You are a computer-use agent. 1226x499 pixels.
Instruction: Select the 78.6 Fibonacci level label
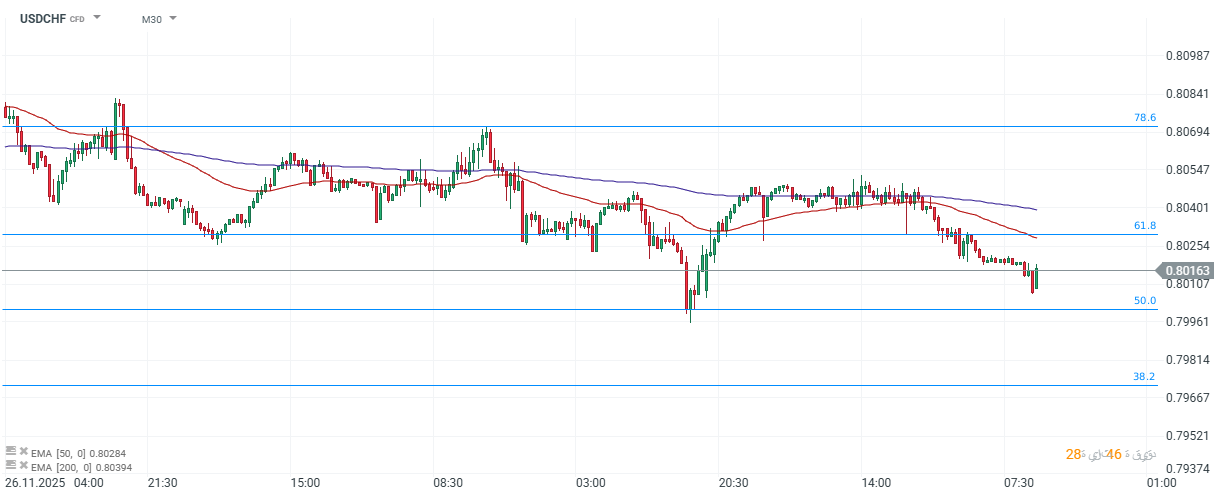pos(1144,118)
